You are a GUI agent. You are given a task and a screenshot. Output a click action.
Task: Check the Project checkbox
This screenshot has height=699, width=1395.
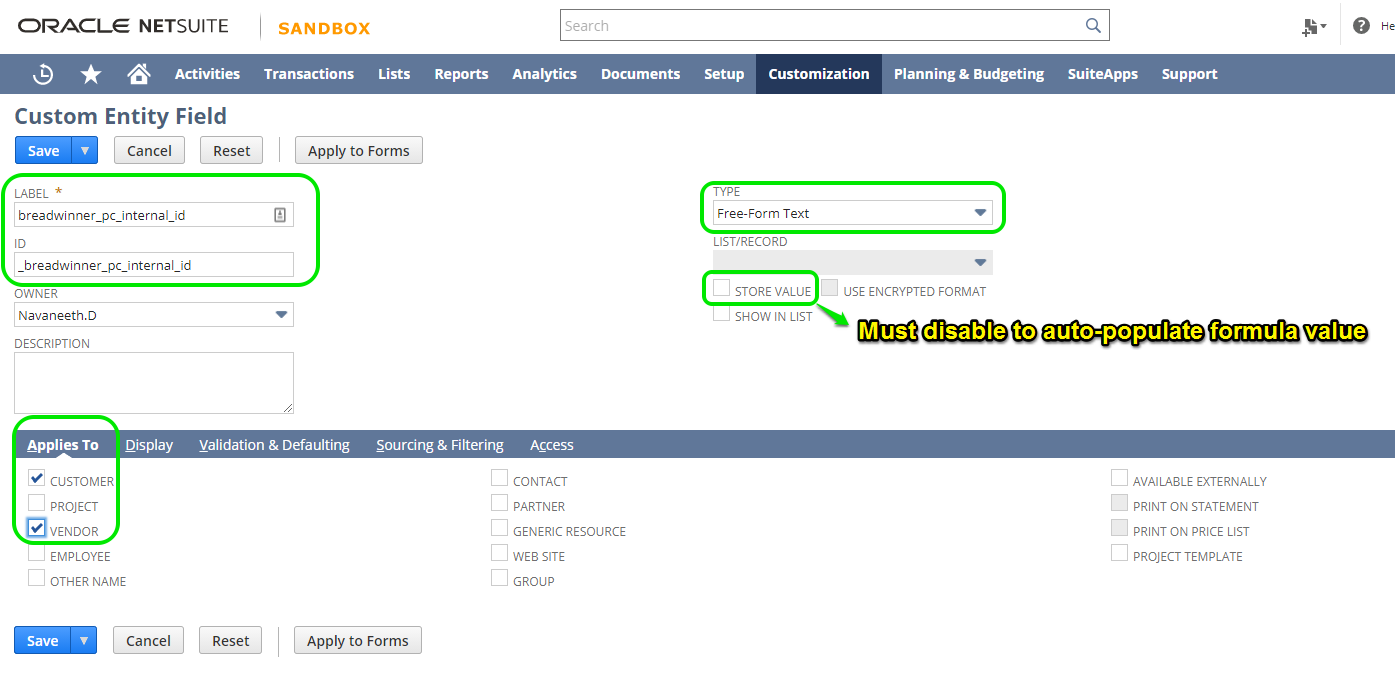click(36, 503)
